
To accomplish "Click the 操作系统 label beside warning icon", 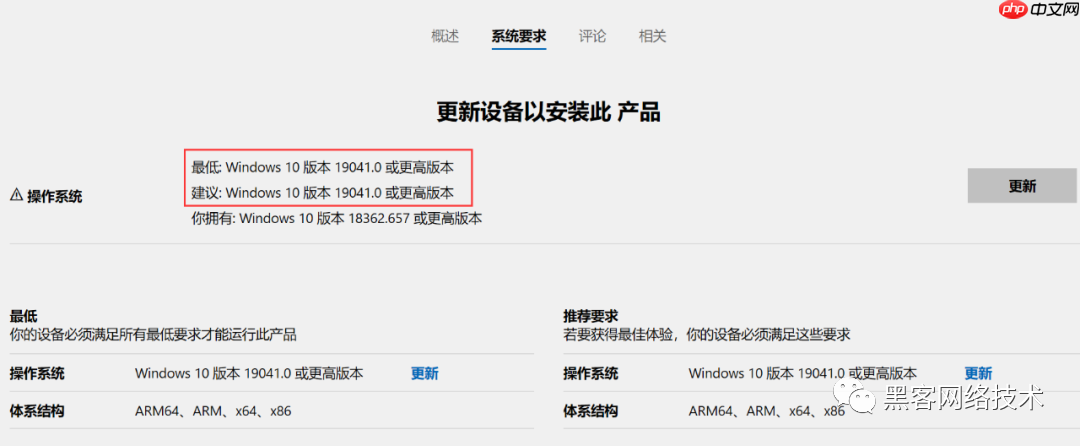I will click(54, 196).
